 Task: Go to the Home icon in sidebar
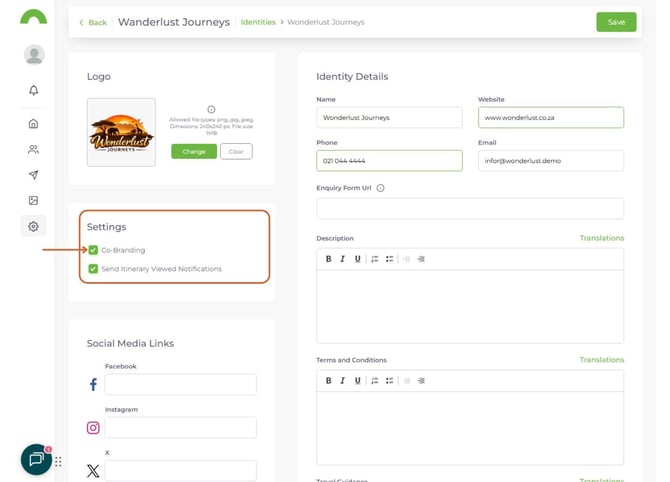point(33,124)
